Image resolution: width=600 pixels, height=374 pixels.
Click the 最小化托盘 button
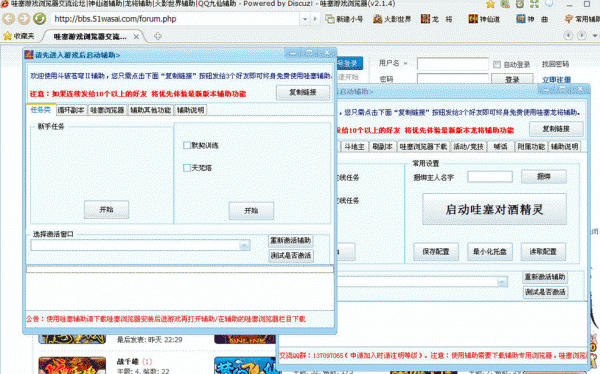(490, 252)
